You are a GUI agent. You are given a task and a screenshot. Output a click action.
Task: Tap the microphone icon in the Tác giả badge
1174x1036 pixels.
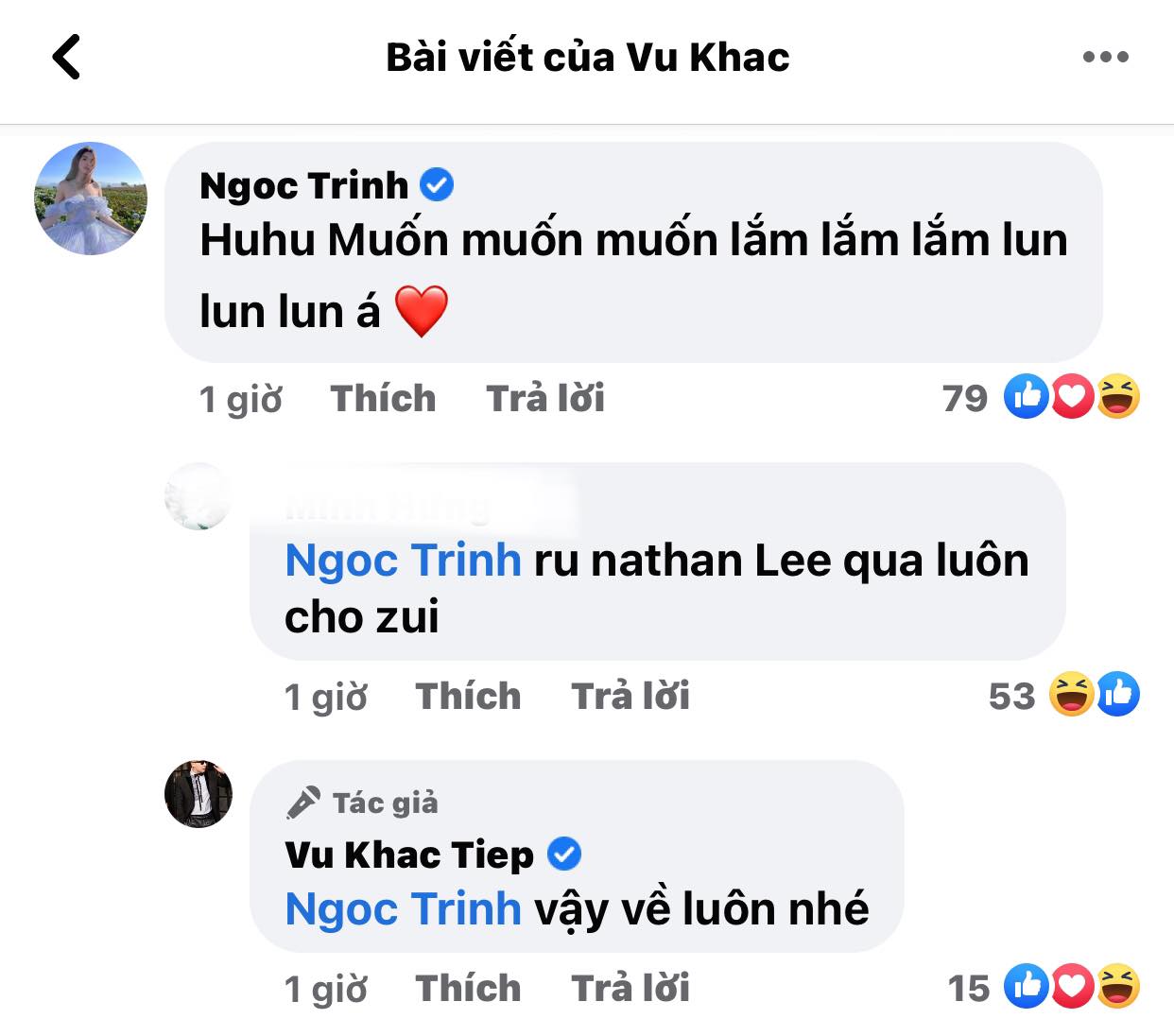[x=302, y=803]
